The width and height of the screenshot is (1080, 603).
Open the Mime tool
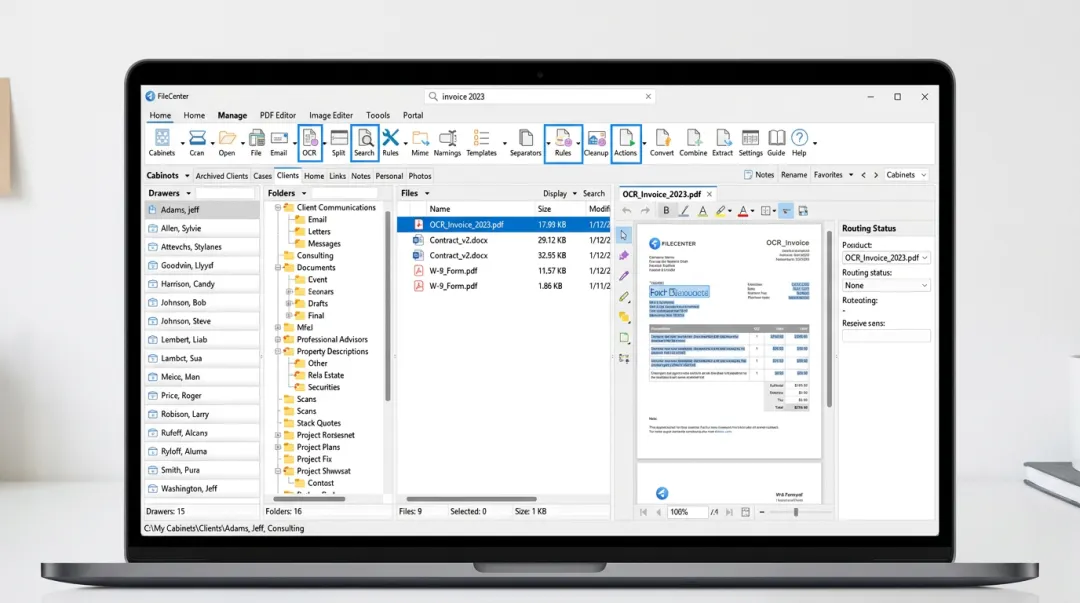tap(419, 143)
